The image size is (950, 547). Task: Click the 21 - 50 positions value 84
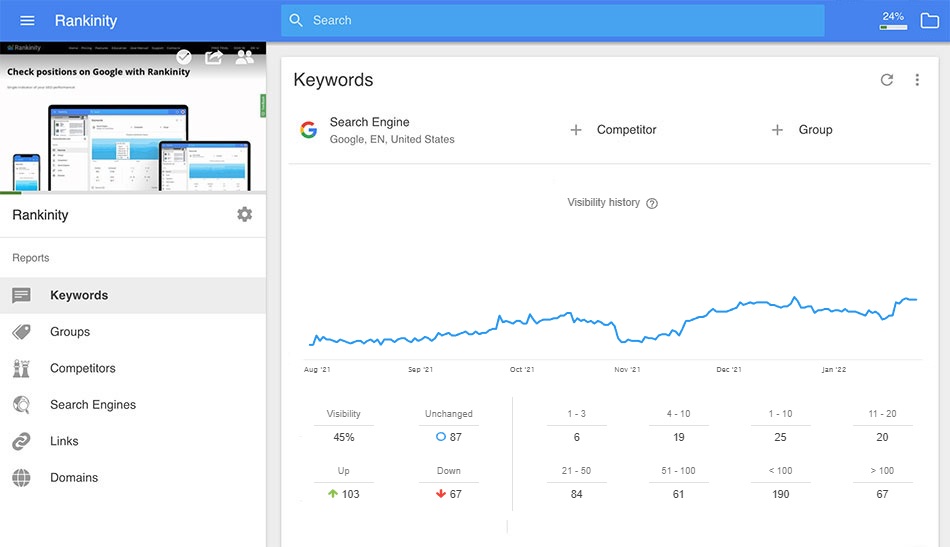tap(577, 494)
